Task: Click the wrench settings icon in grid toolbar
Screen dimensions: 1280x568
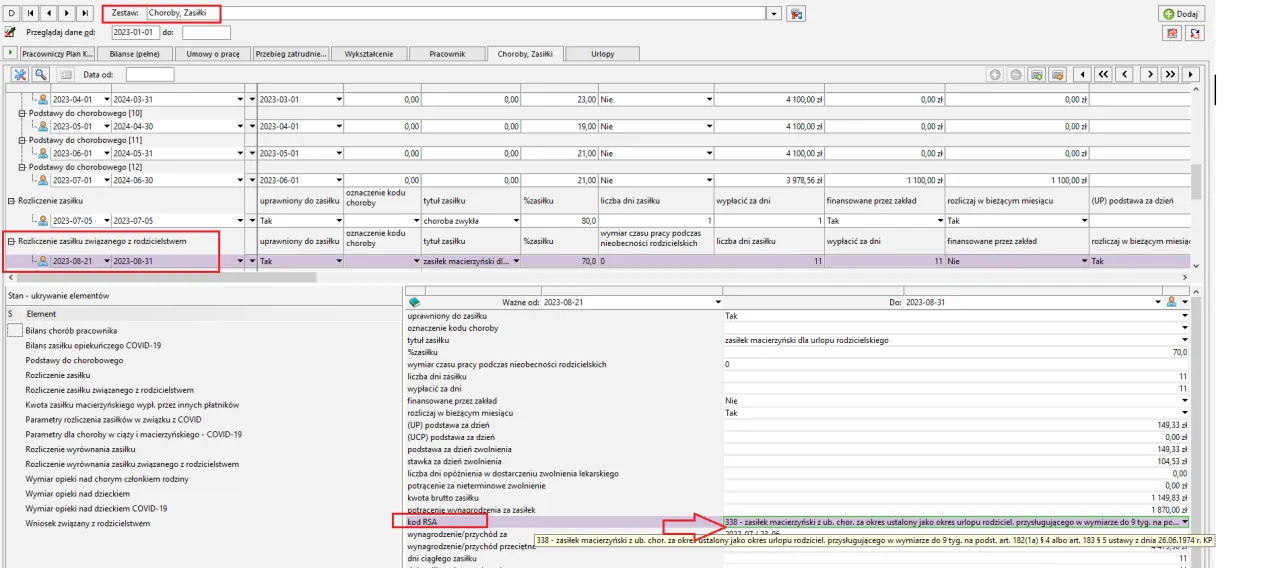Action: pos(20,74)
